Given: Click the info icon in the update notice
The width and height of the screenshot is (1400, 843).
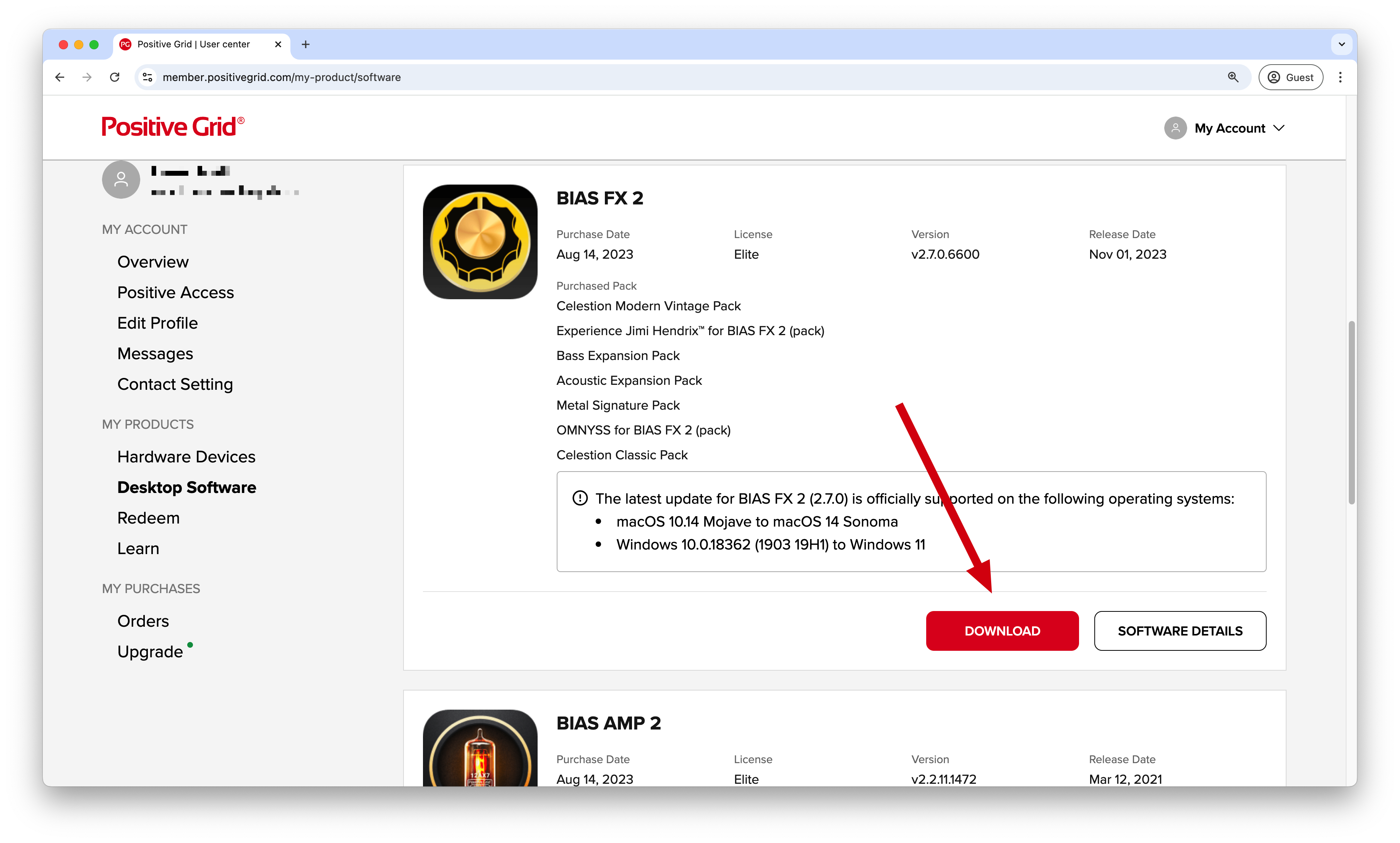Looking at the screenshot, I should tap(579, 498).
